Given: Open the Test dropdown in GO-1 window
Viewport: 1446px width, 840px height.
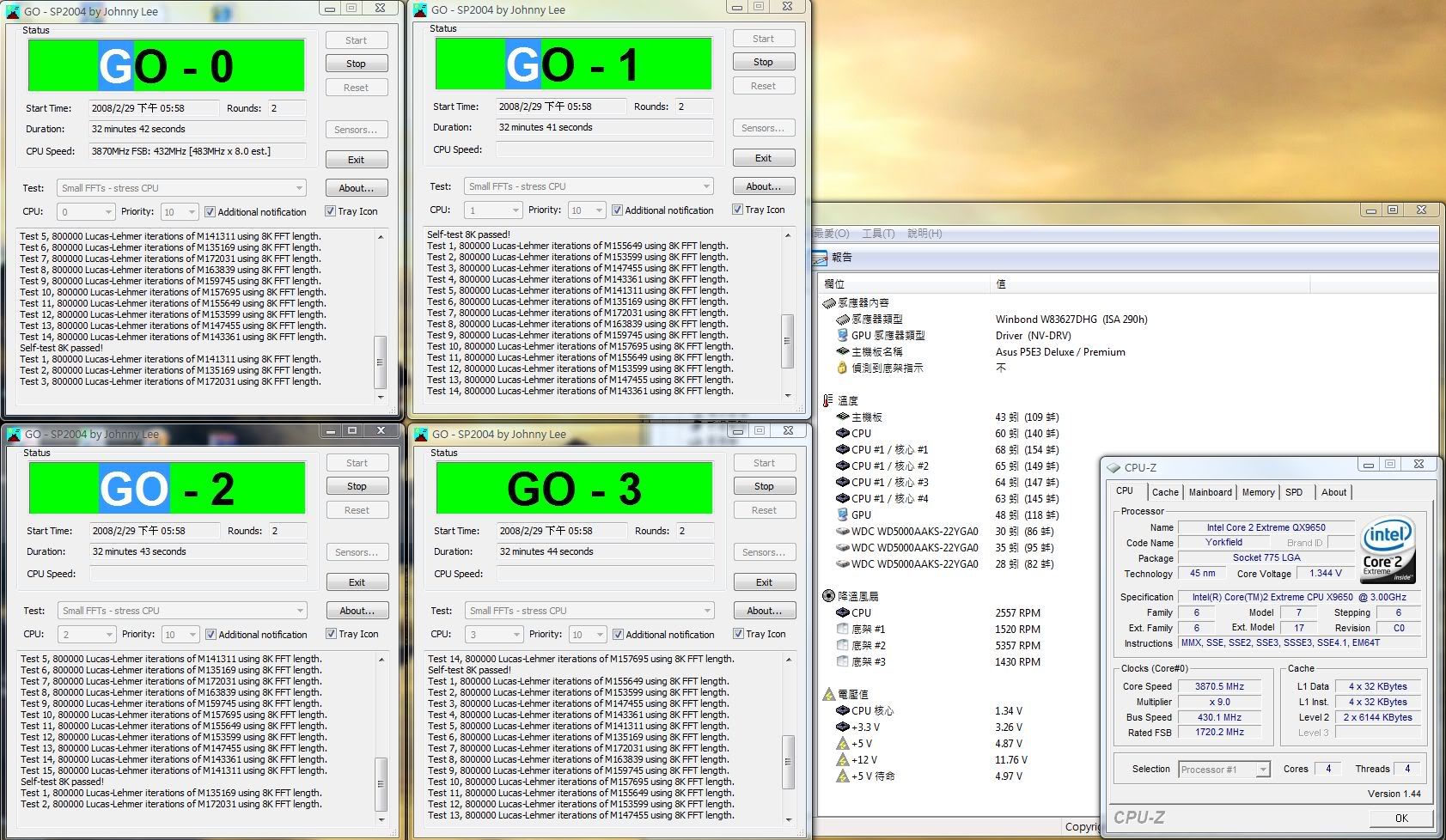Looking at the screenshot, I should pyautogui.click(x=589, y=186).
